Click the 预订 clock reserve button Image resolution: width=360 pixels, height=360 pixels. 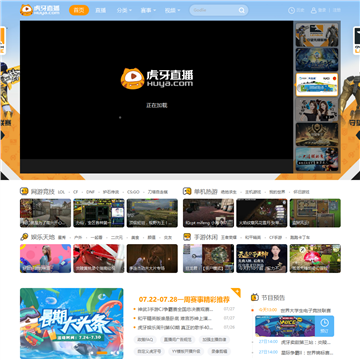[x=324, y=326]
